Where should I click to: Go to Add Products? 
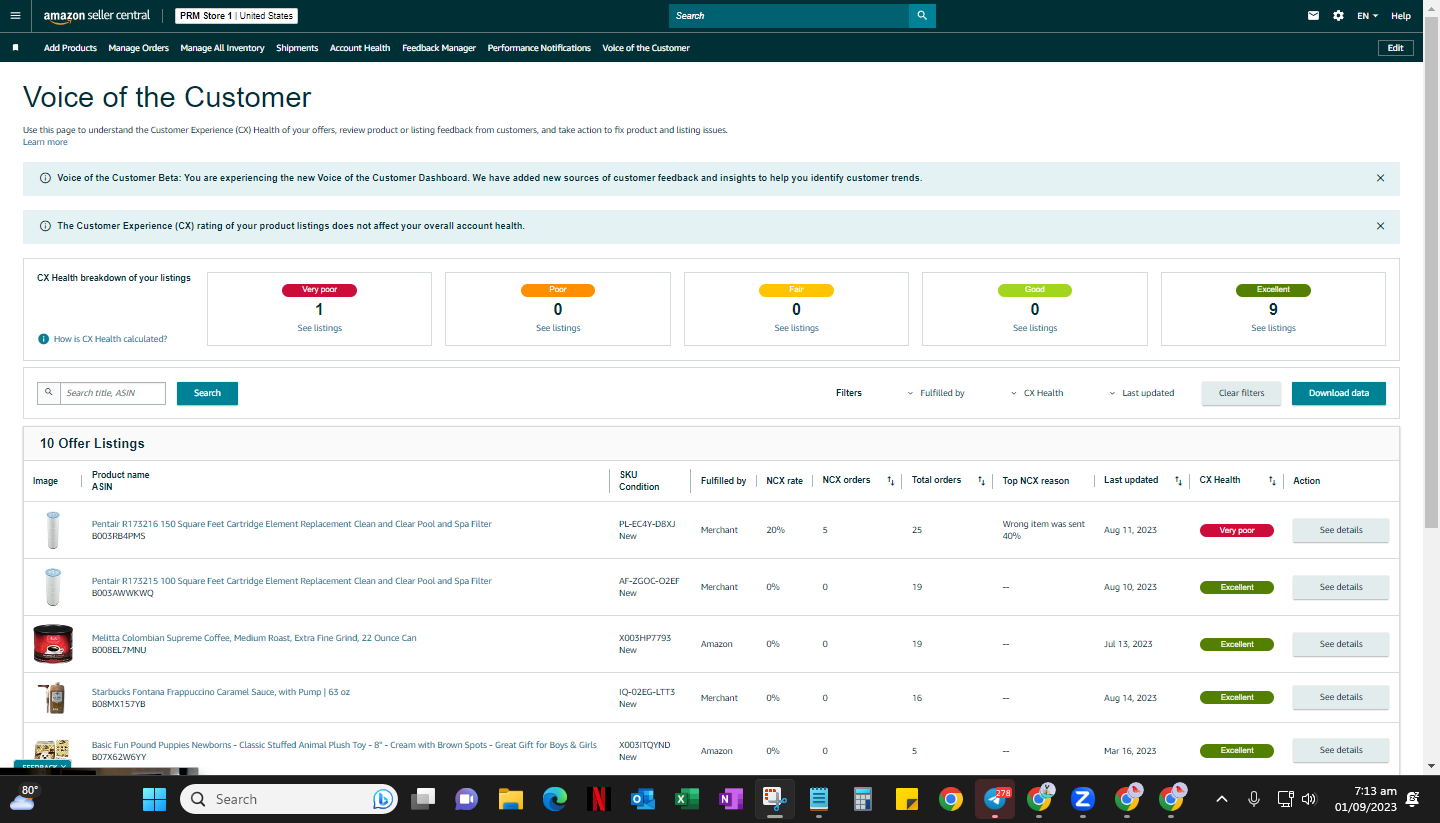pyautogui.click(x=70, y=48)
